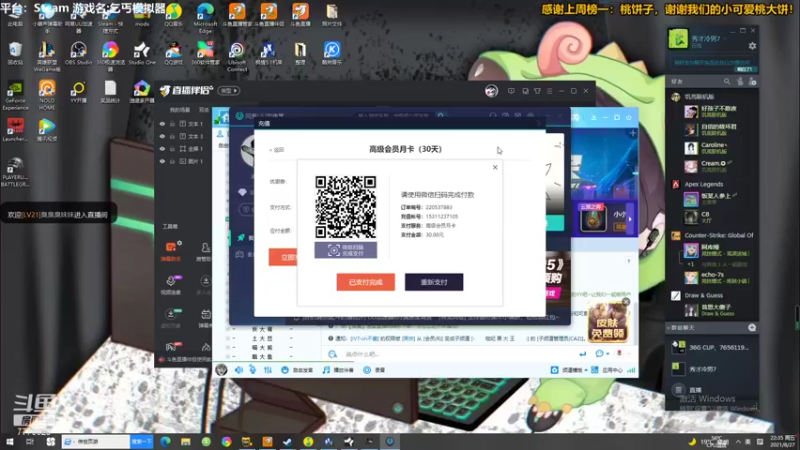Image resolution: width=800 pixels, height=450 pixels.
Task: Open the mods folder shortcut
Action: (142, 17)
